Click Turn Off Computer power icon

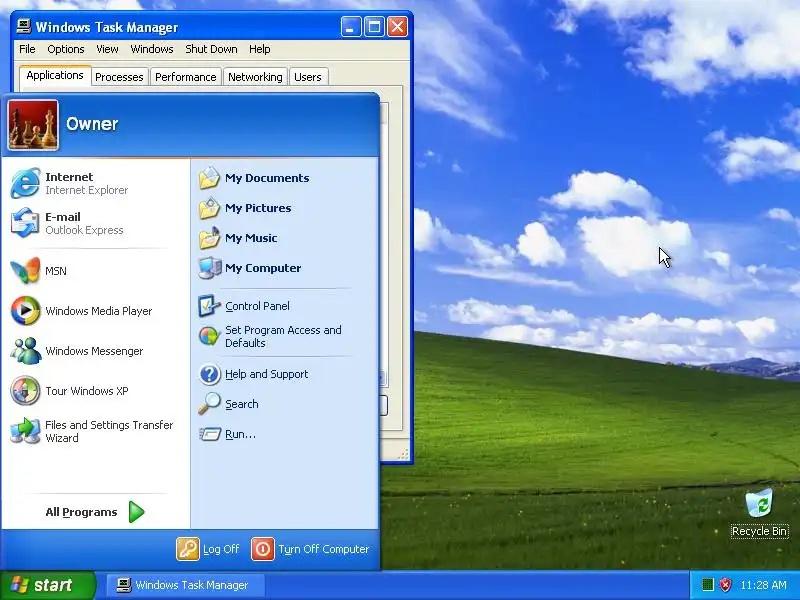pos(263,549)
